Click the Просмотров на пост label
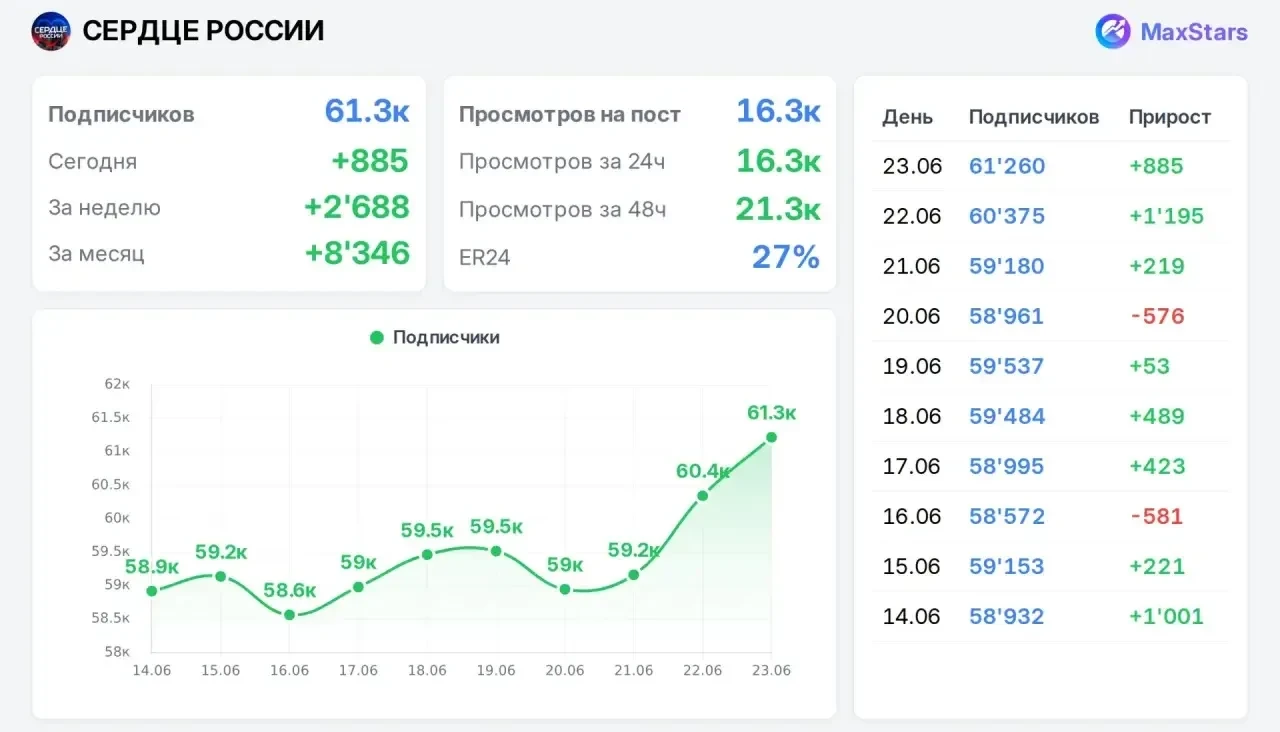 point(570,115)
